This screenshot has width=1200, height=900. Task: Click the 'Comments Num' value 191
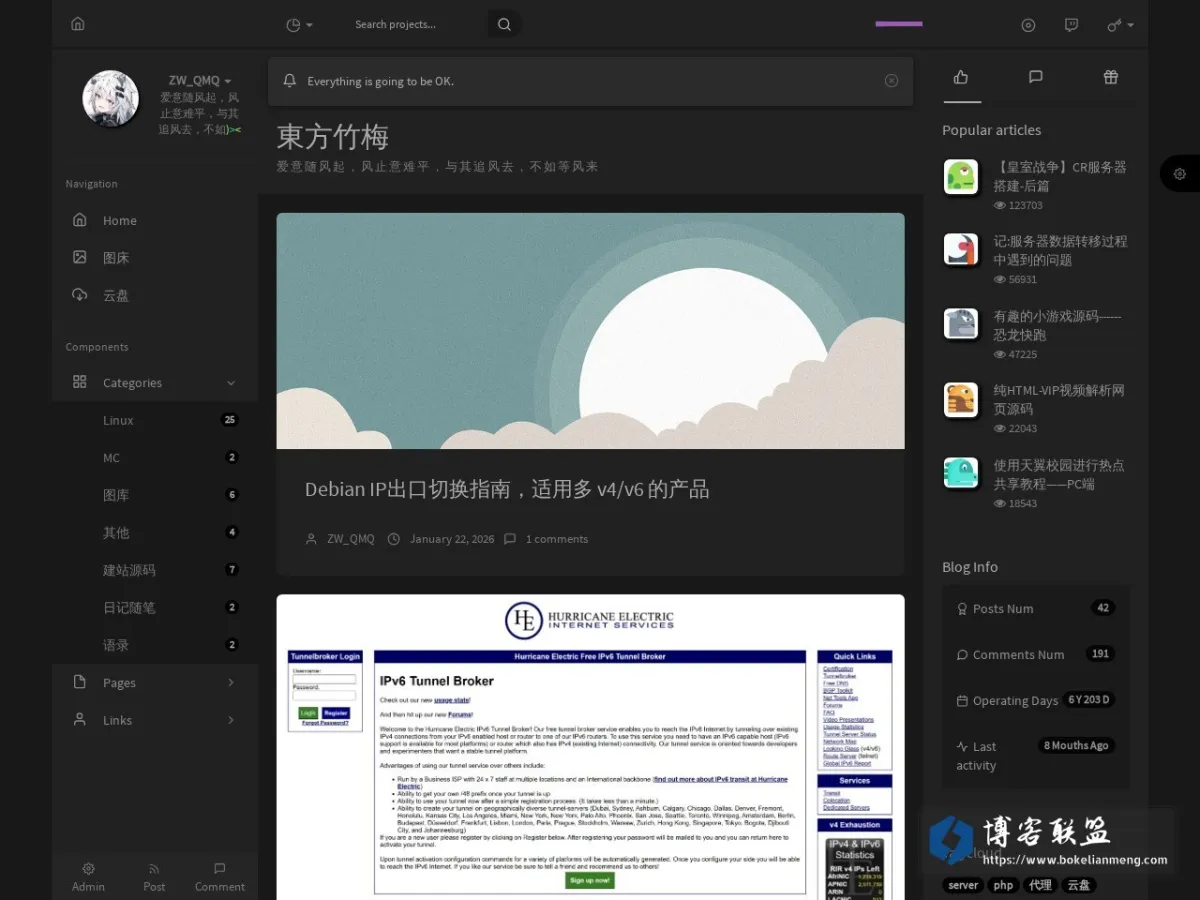(1100, 653)
